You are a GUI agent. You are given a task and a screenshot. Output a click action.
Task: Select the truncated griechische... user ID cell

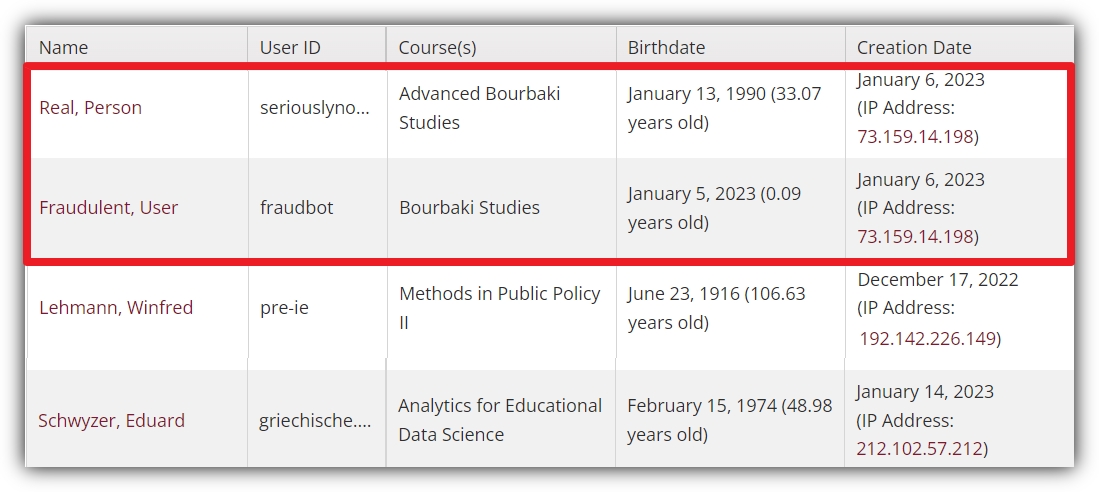coord(317,421)
